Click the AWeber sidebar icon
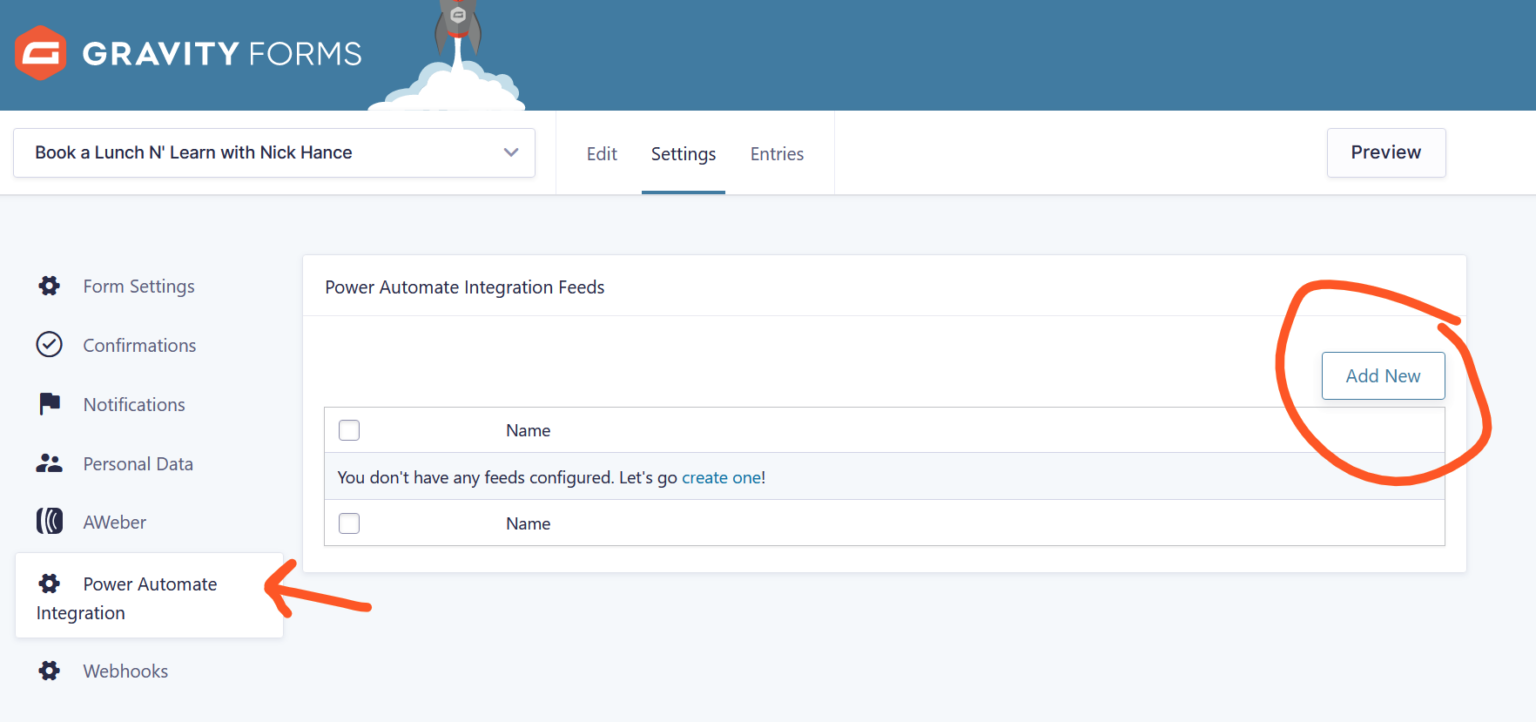 point(48,521)
